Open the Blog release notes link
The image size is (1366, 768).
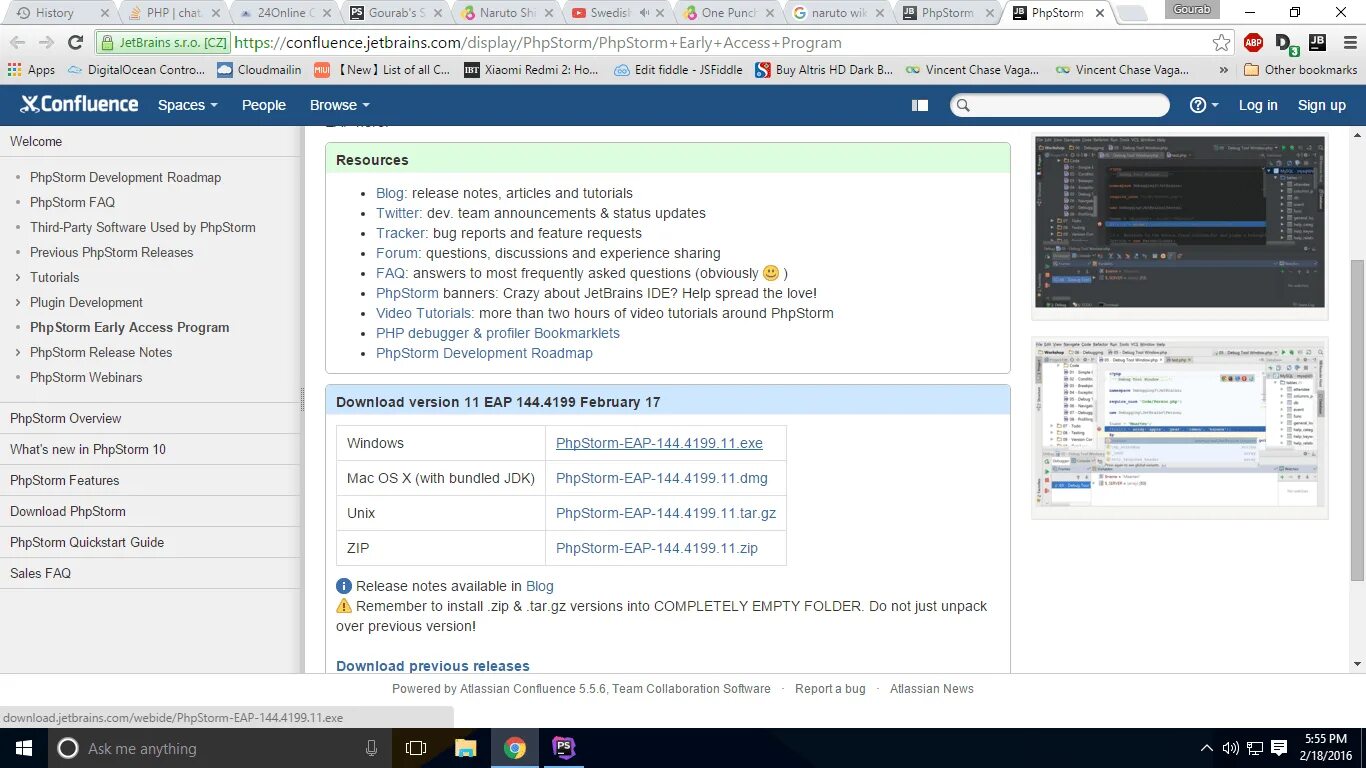540,586
